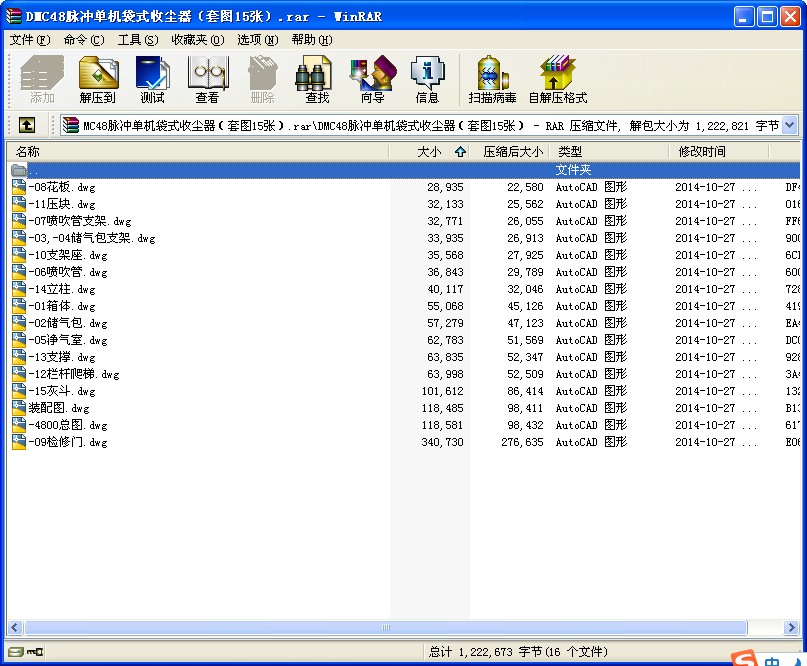Open the View (查看) tool
Viewport: 807px width, 666px height.
tap(207, 79)
